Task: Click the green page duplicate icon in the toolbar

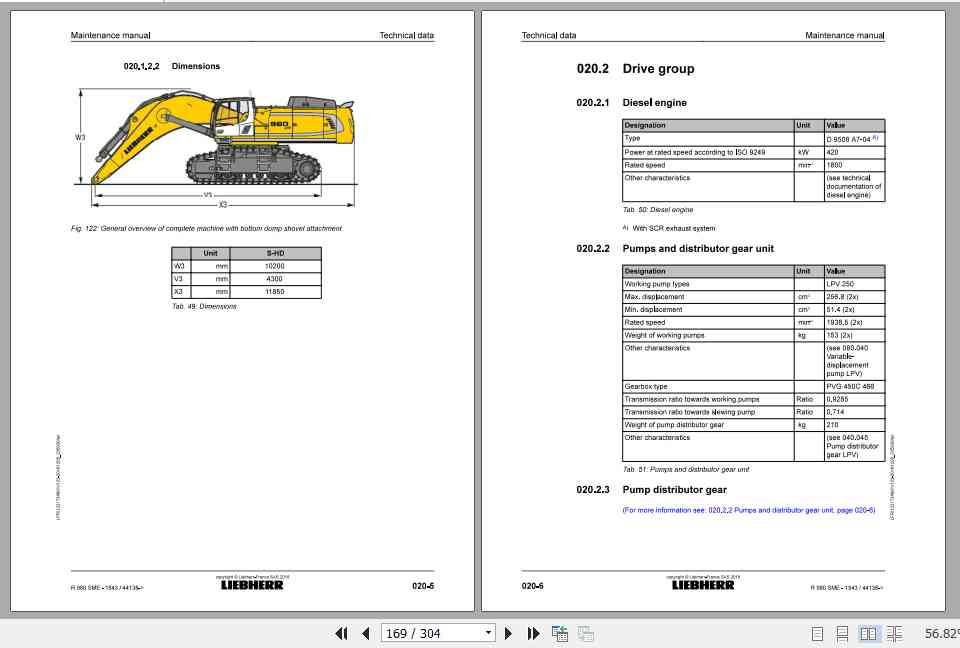Action: pyautogui.click(x=560, y=633)
